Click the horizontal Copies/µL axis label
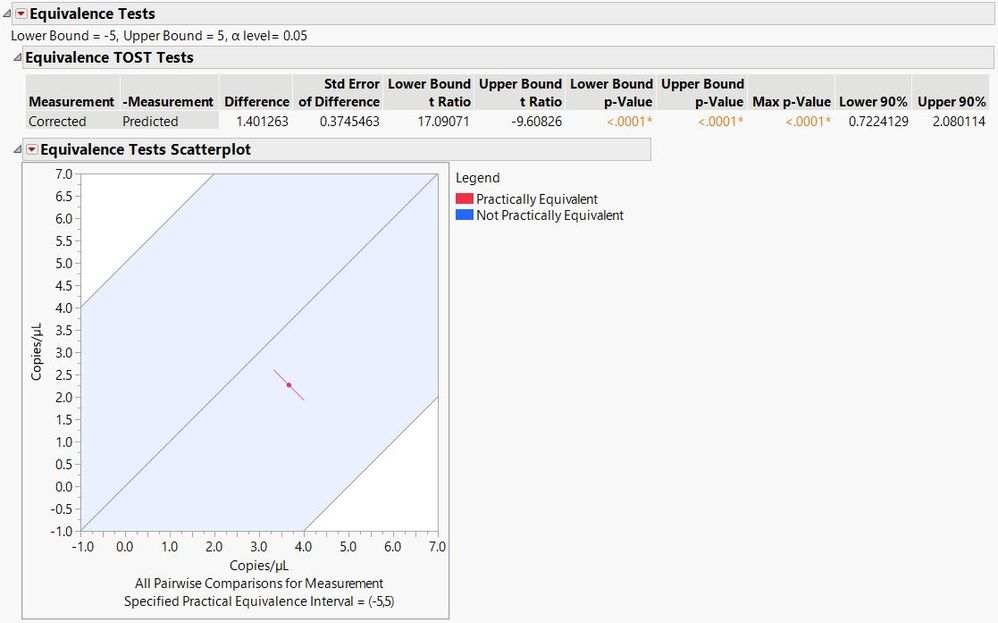 point(259,566)
